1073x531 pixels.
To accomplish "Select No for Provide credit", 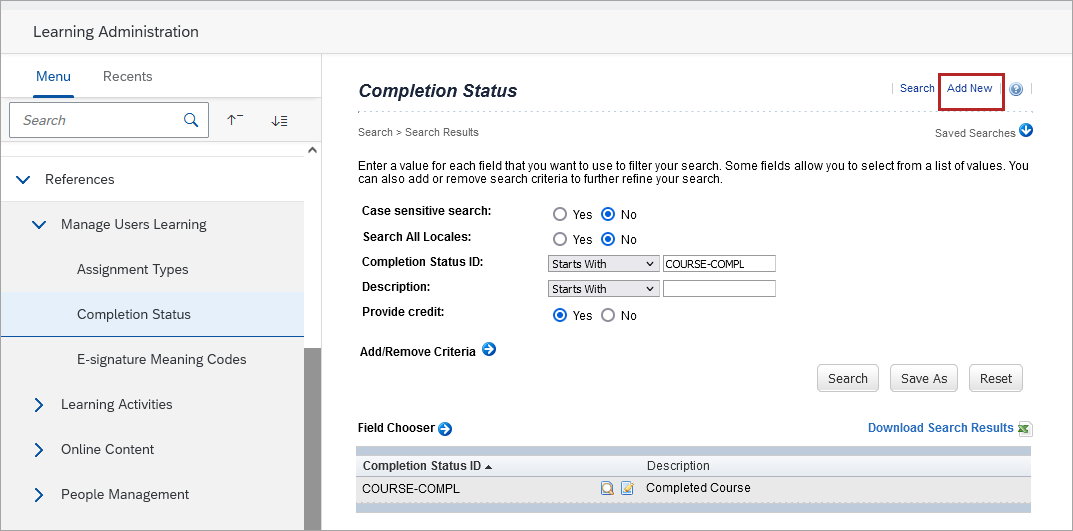I will 608,316.
